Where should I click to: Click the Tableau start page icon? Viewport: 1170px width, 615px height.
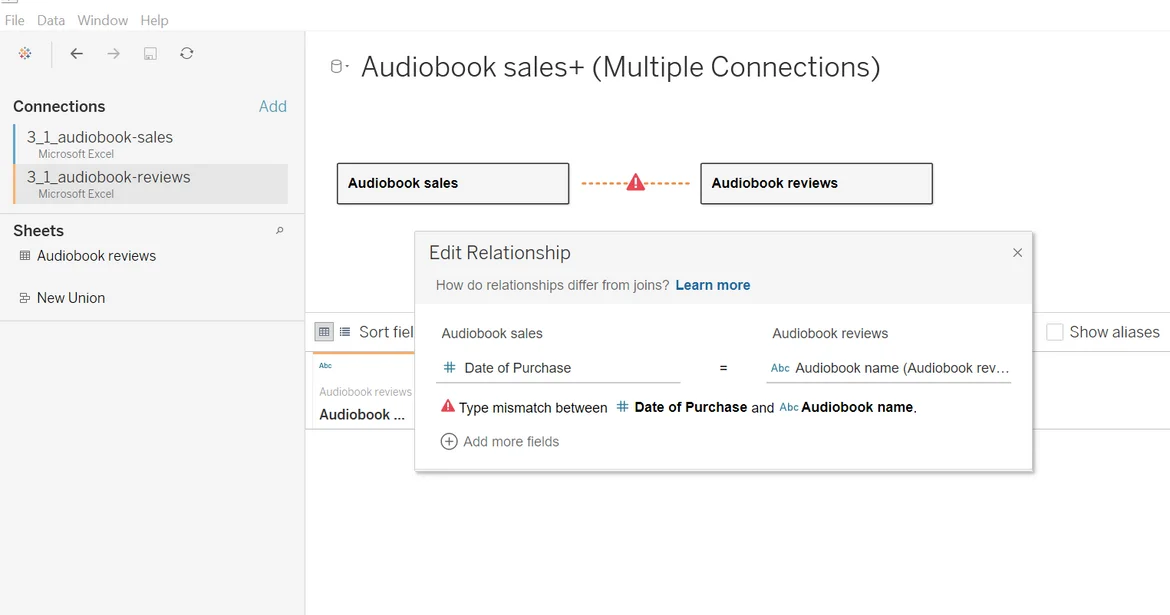(25, 54)
